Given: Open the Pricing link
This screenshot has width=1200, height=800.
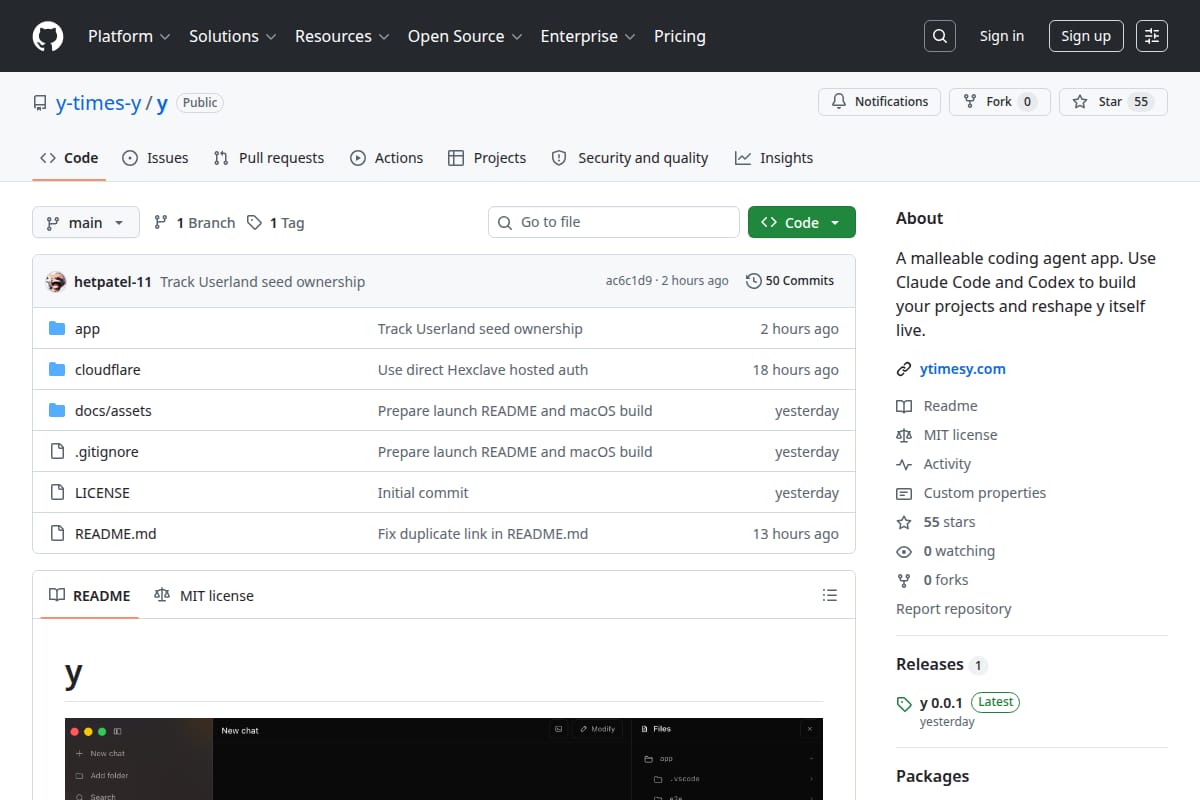Looking at the screenshot, I should (x=680, y=36).
